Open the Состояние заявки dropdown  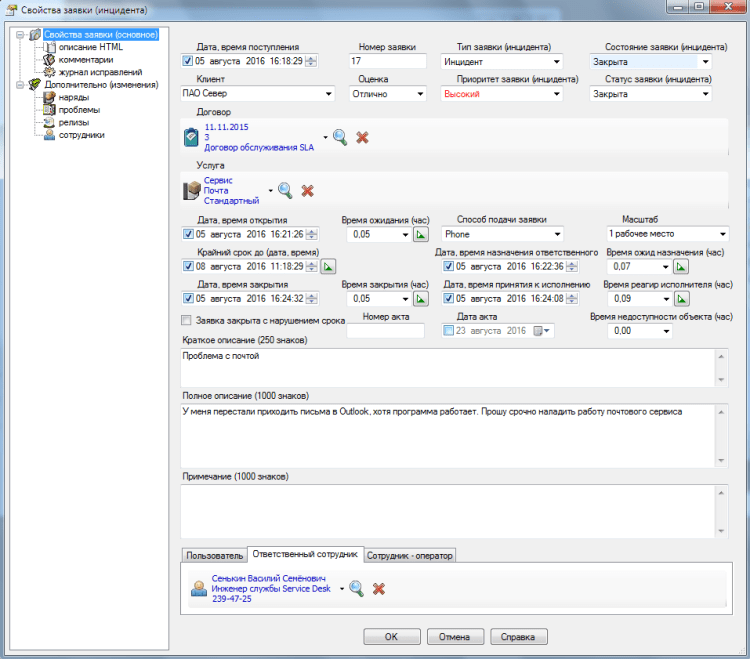pos(706,62)
